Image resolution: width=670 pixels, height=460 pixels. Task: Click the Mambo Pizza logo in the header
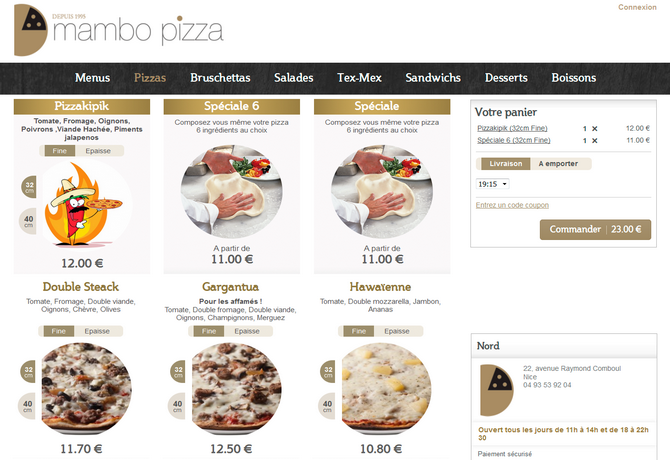(x=119, y=30)
